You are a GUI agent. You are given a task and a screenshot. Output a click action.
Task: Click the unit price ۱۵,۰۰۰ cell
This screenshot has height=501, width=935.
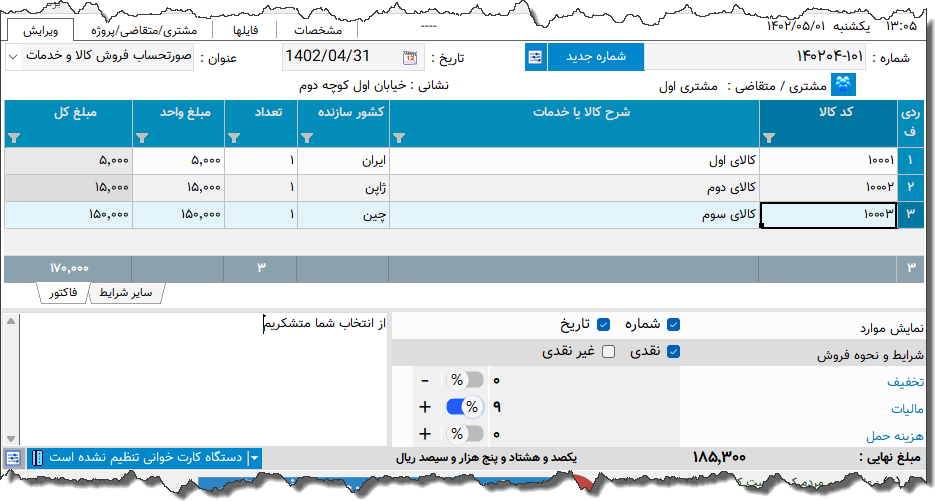pos(178,188)
